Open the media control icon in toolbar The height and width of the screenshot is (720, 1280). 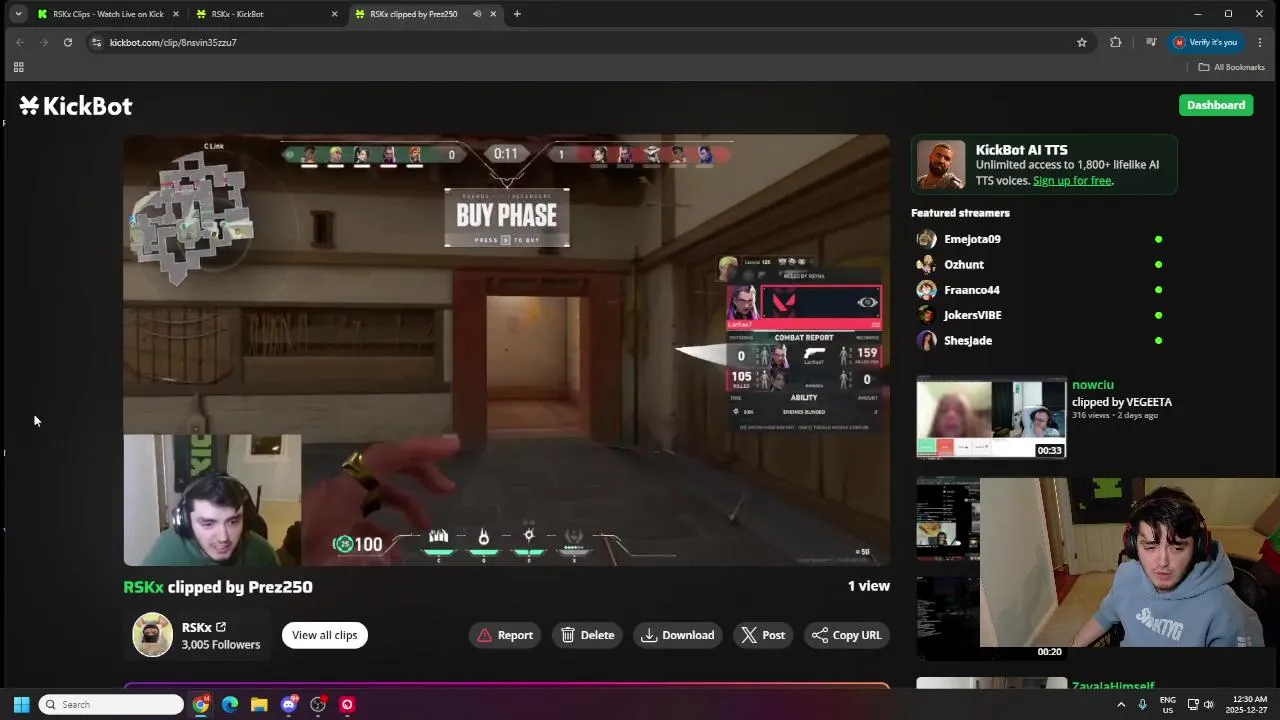[x=1151, y=42]
